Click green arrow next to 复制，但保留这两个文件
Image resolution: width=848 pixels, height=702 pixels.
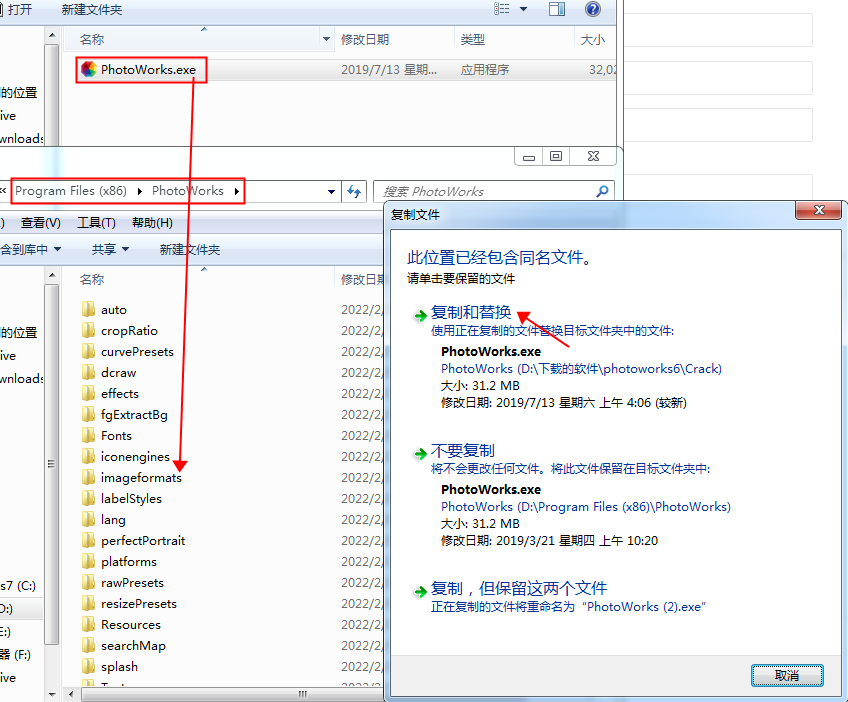(x=420, y=591)
